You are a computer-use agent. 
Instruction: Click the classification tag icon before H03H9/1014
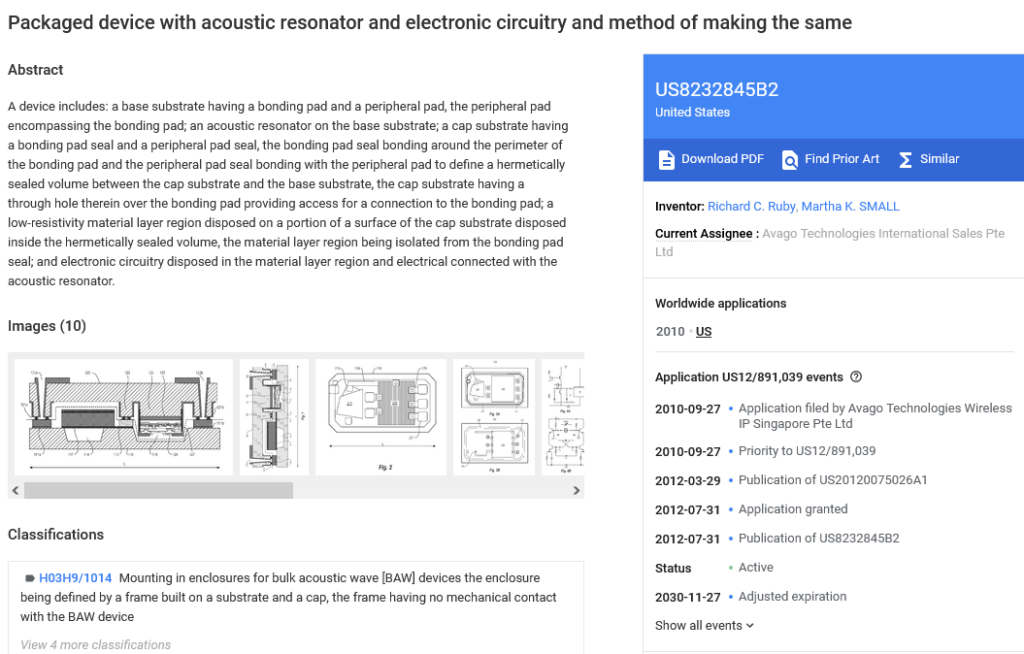[30, 578]
